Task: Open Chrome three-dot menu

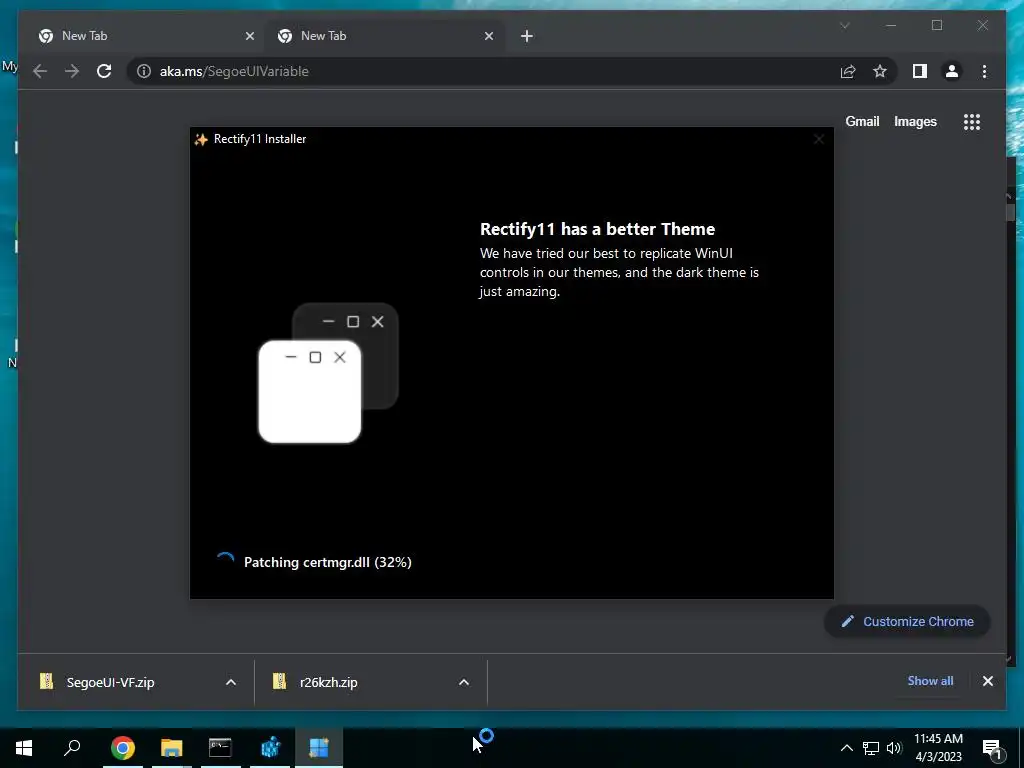Action: point(984,71)
